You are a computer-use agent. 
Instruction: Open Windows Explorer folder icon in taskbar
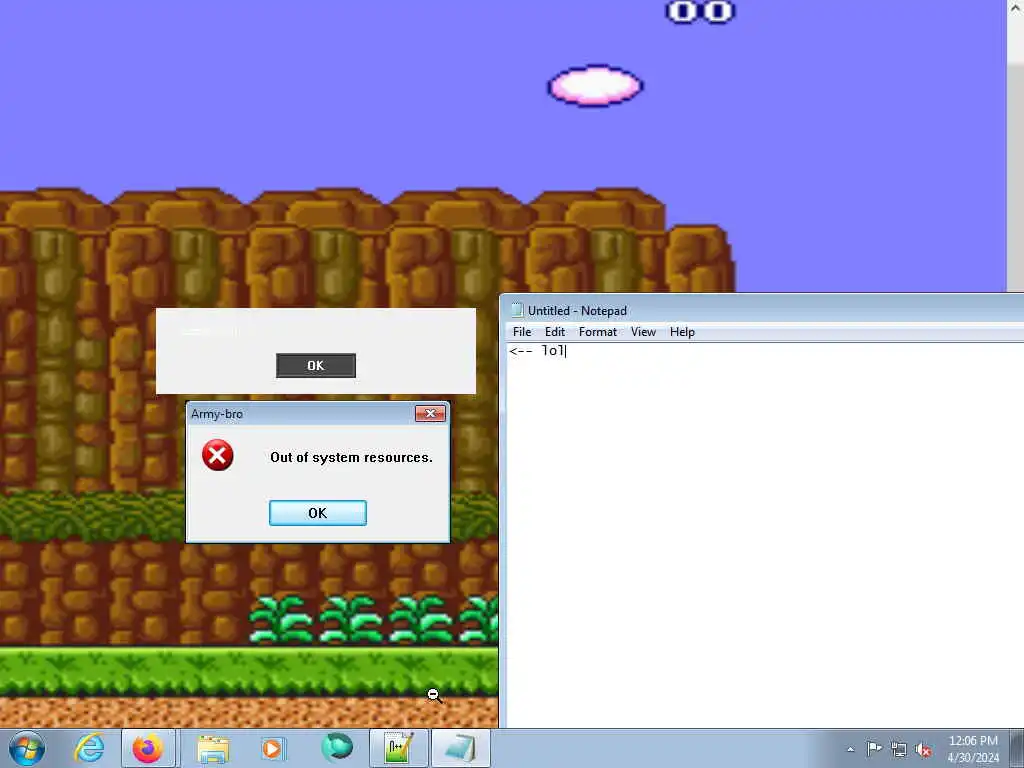click(x=213, y=749)
